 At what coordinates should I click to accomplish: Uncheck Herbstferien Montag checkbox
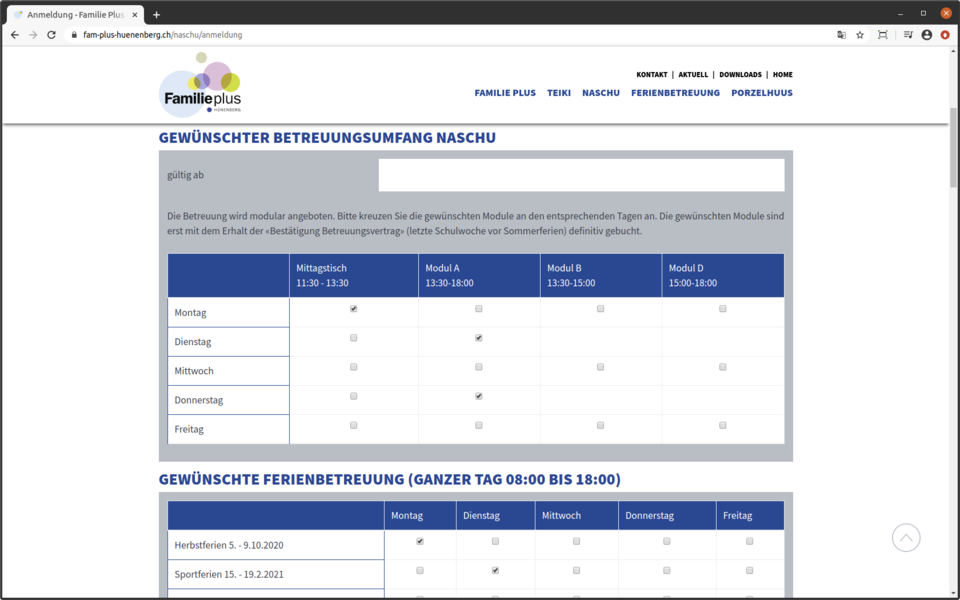click(x=420, y=541)
